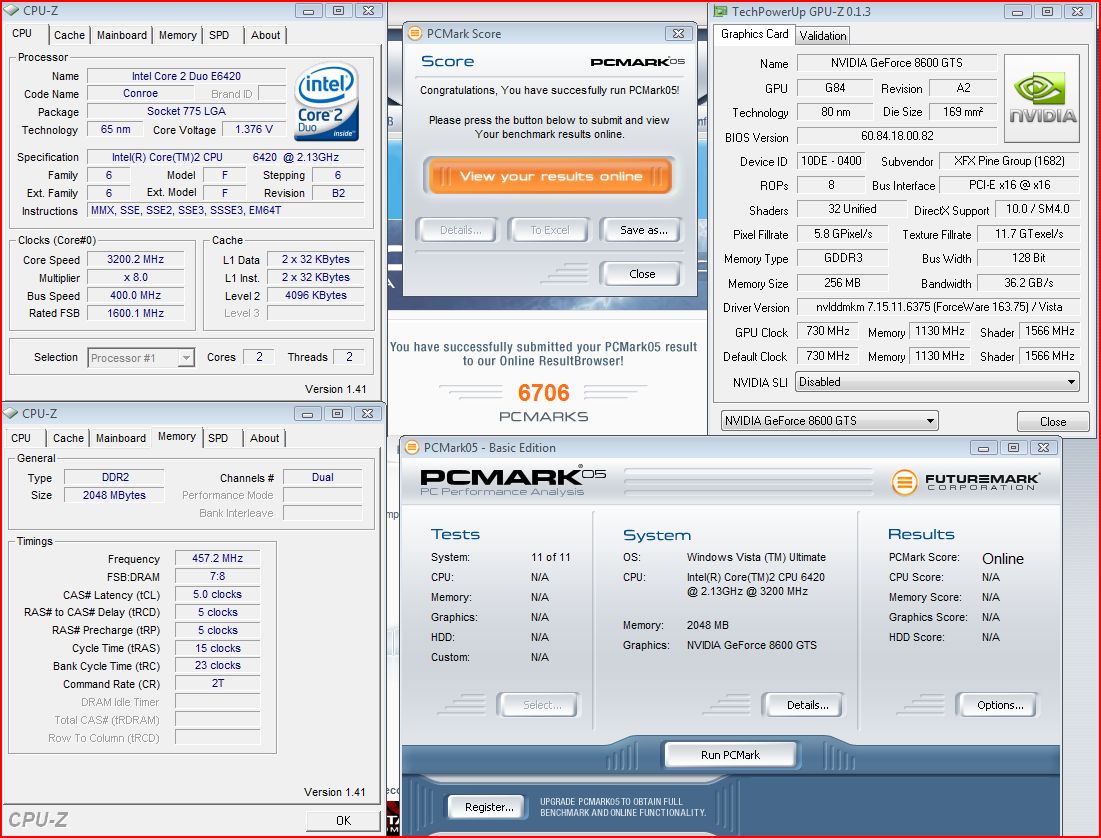The width and height of the screenshot is (1101, 838).
Task: Open Memory tab in top CPU-Z window
Action: (178, 35)
